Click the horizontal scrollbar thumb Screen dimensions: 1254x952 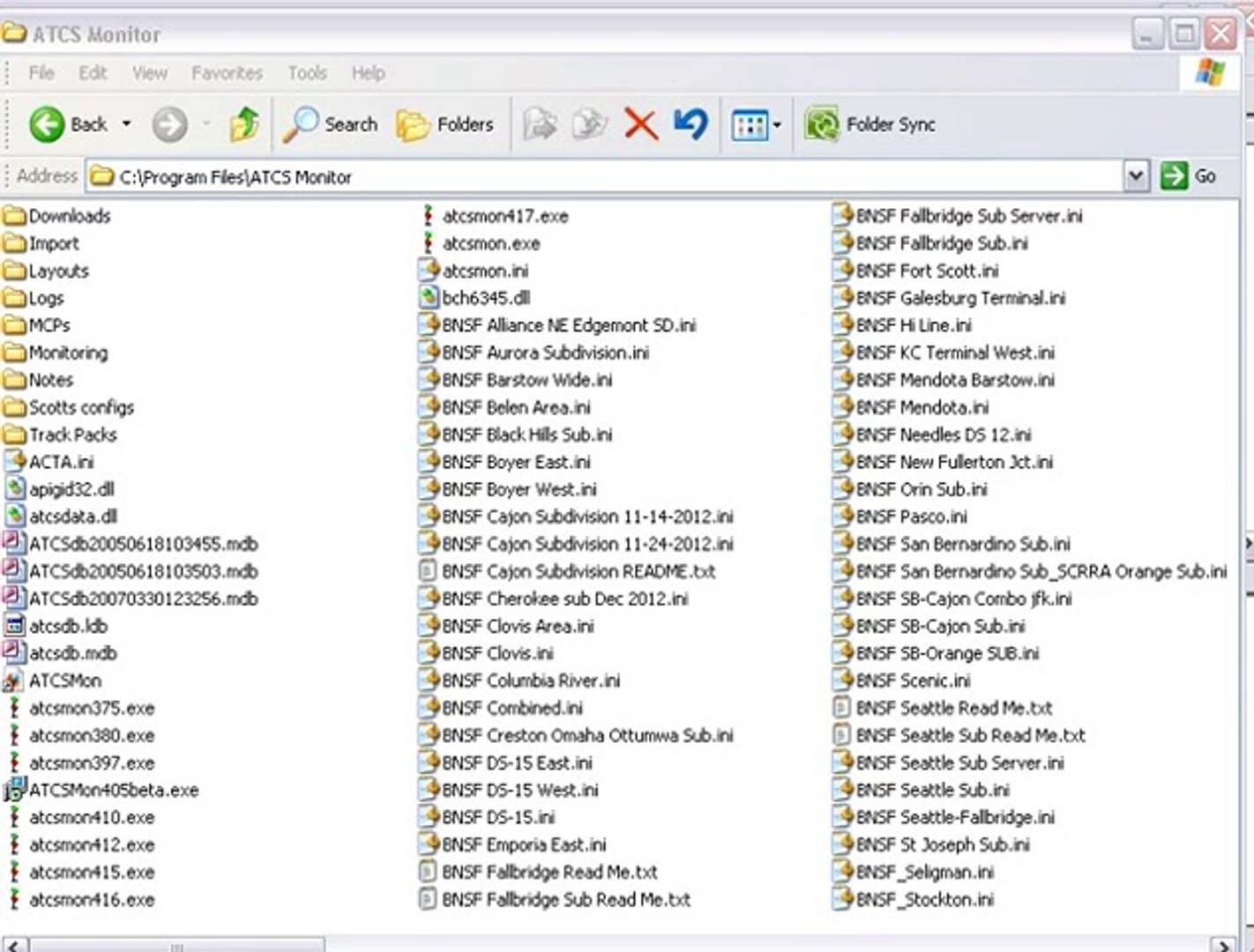(x=176, y=945)
